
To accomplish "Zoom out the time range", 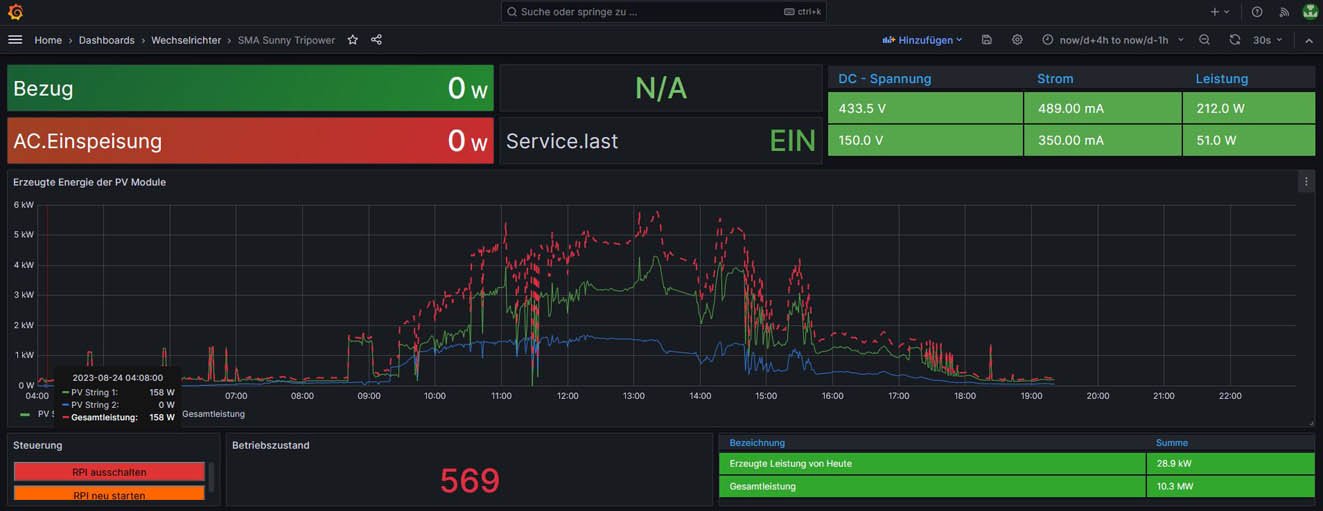I will point(1204,40).
